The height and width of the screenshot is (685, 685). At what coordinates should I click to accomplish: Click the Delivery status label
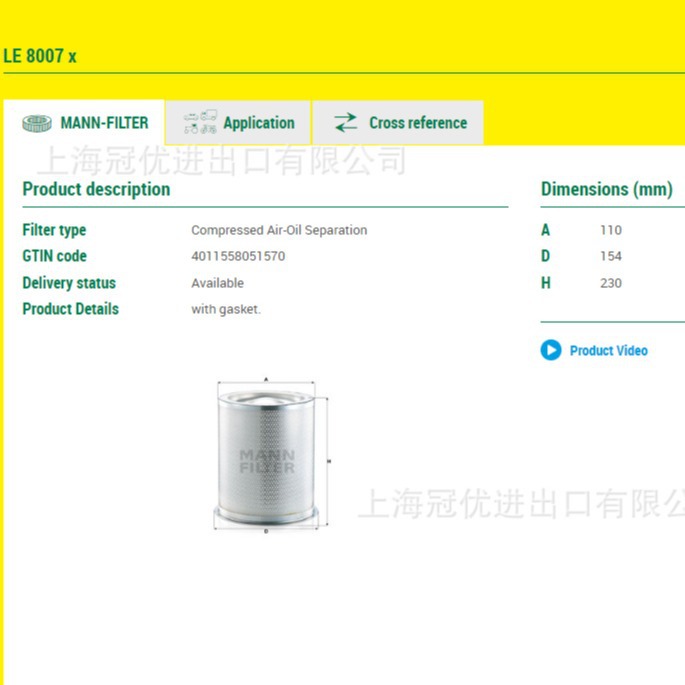[x=69, y=283]
